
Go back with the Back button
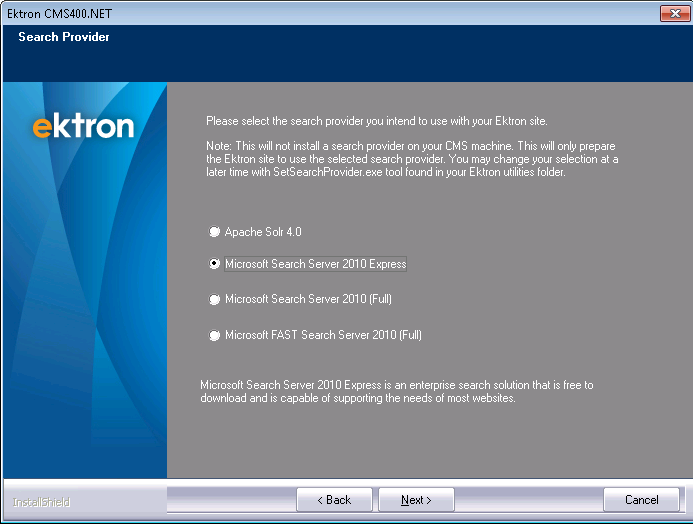click(x=334, y=500)
